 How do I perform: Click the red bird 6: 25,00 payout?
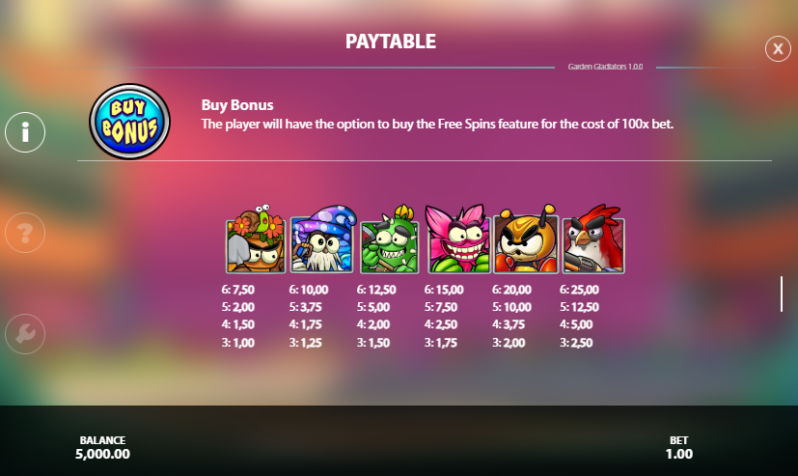(579, 290)
